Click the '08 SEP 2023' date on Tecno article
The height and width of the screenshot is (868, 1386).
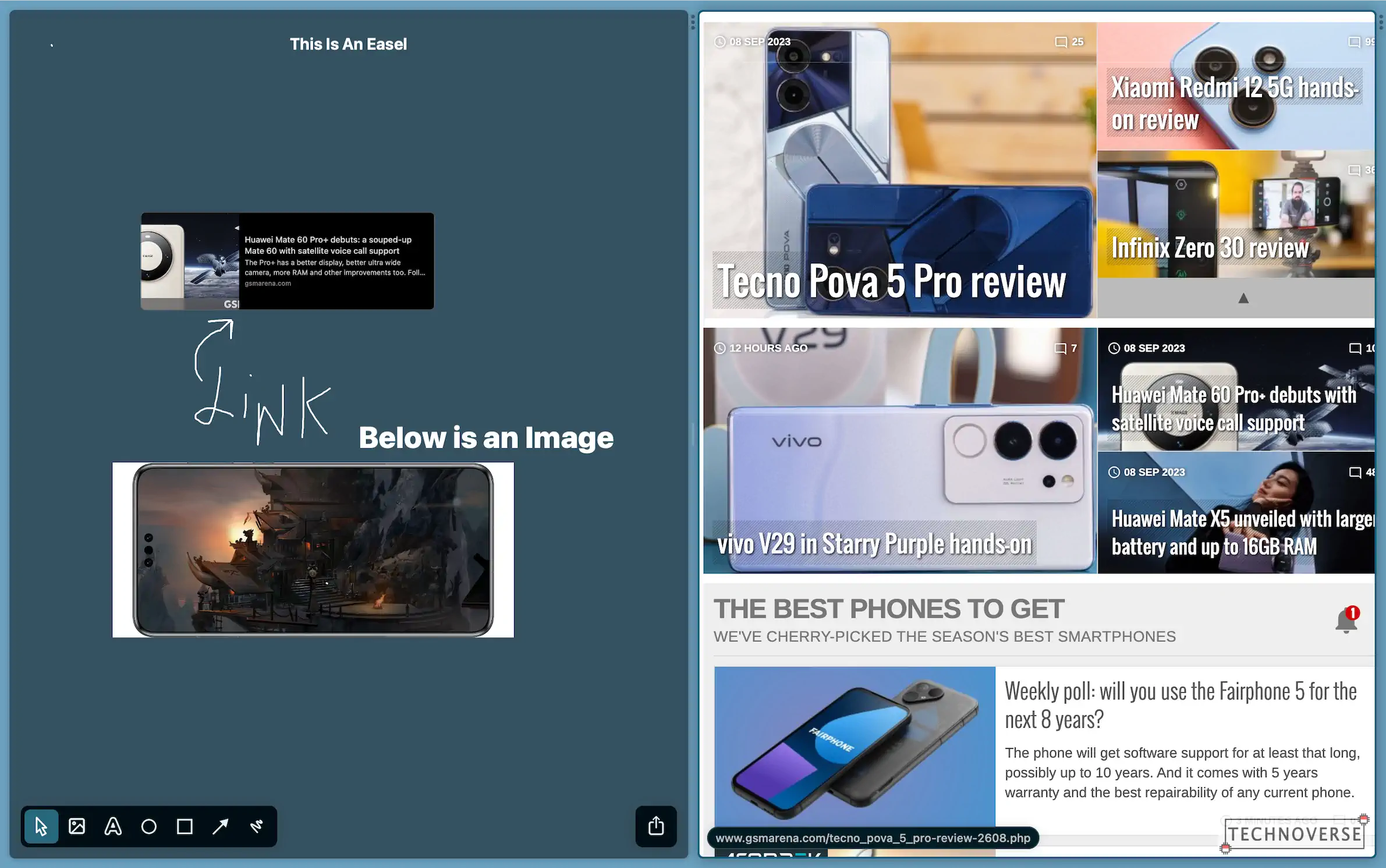(760, 42)
